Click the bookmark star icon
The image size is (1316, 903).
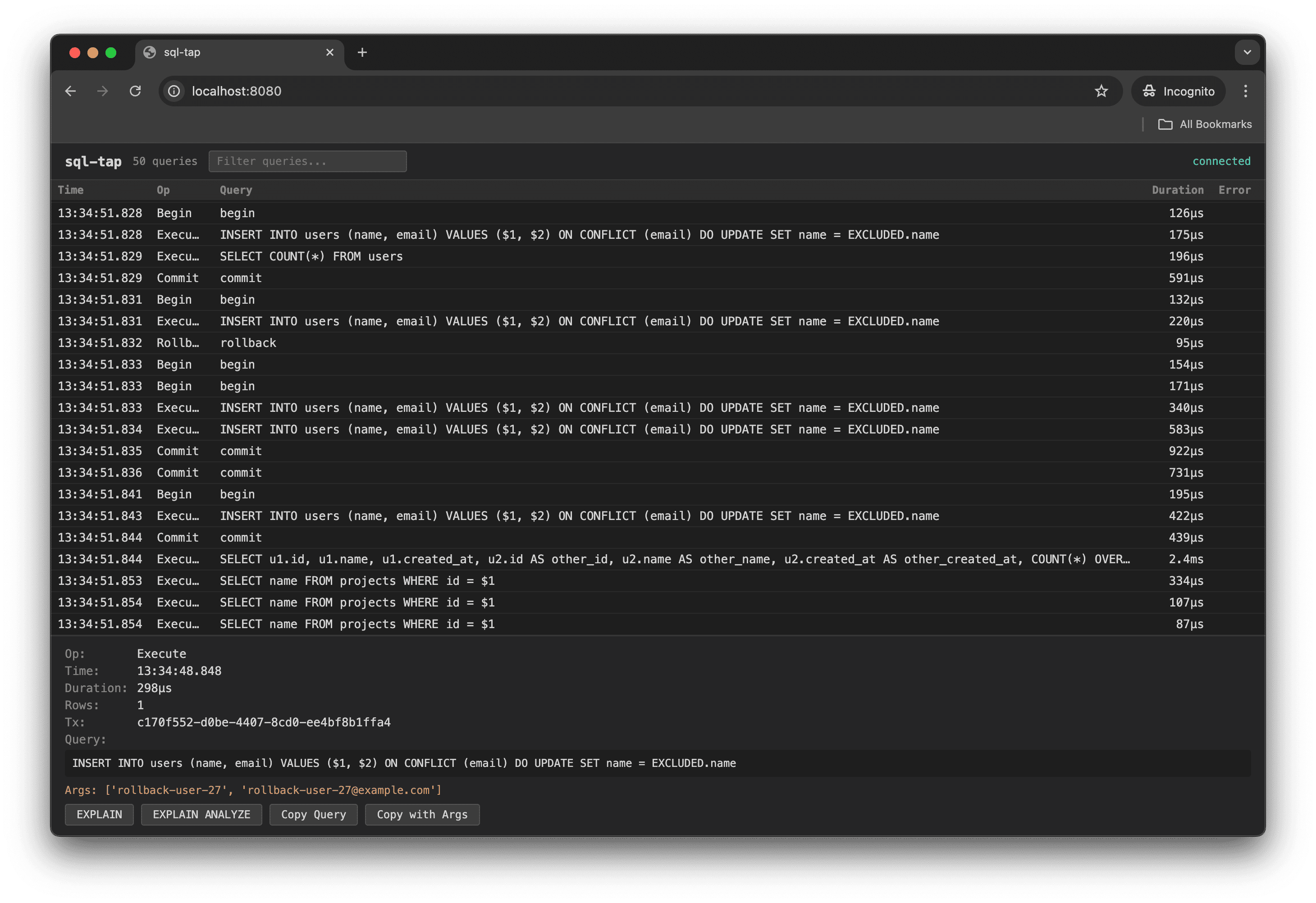tap(1101, 91)
